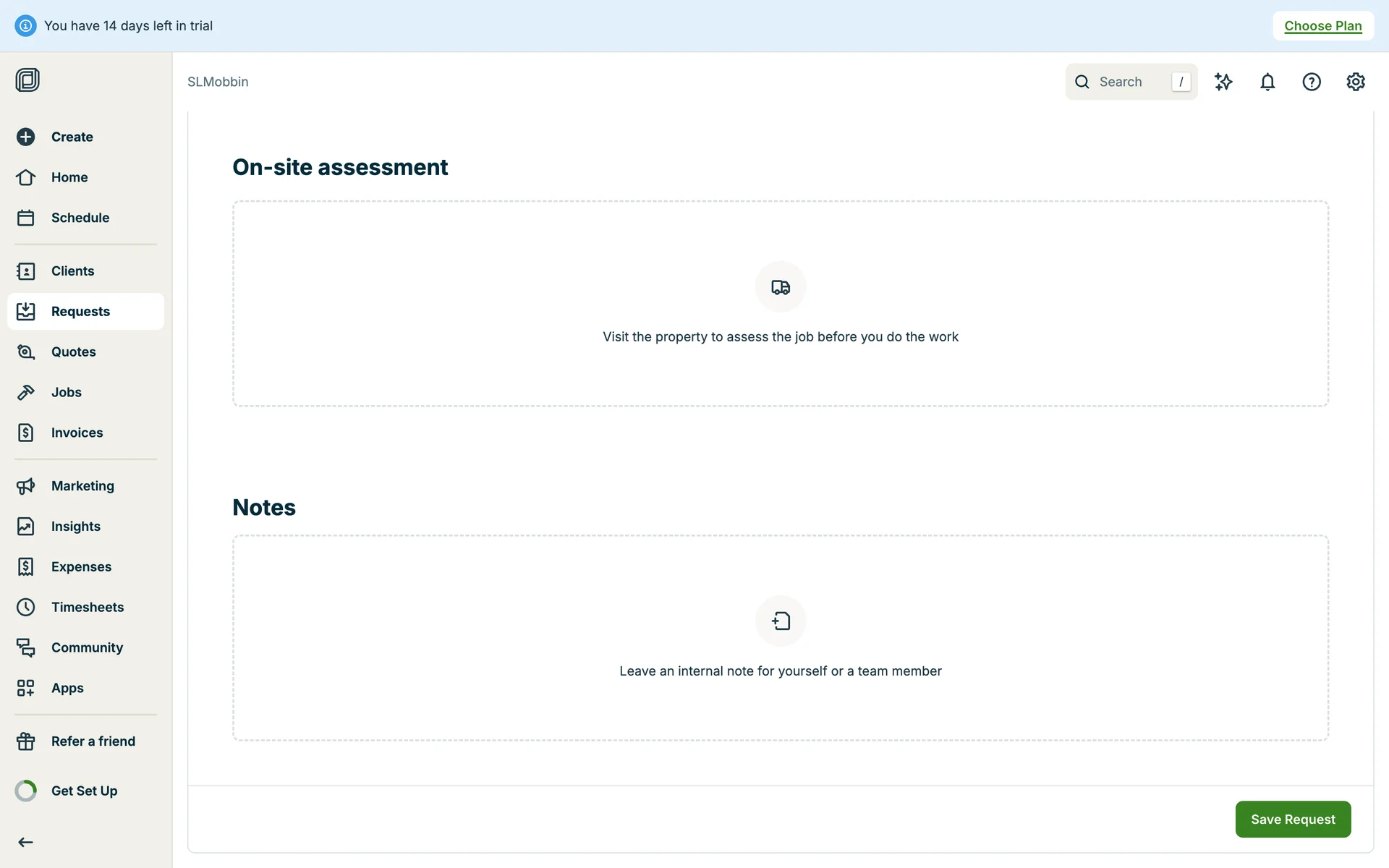Collapse the sidebar with the left arrow
Screen dimensions: 1389x868
coord(26,842)
